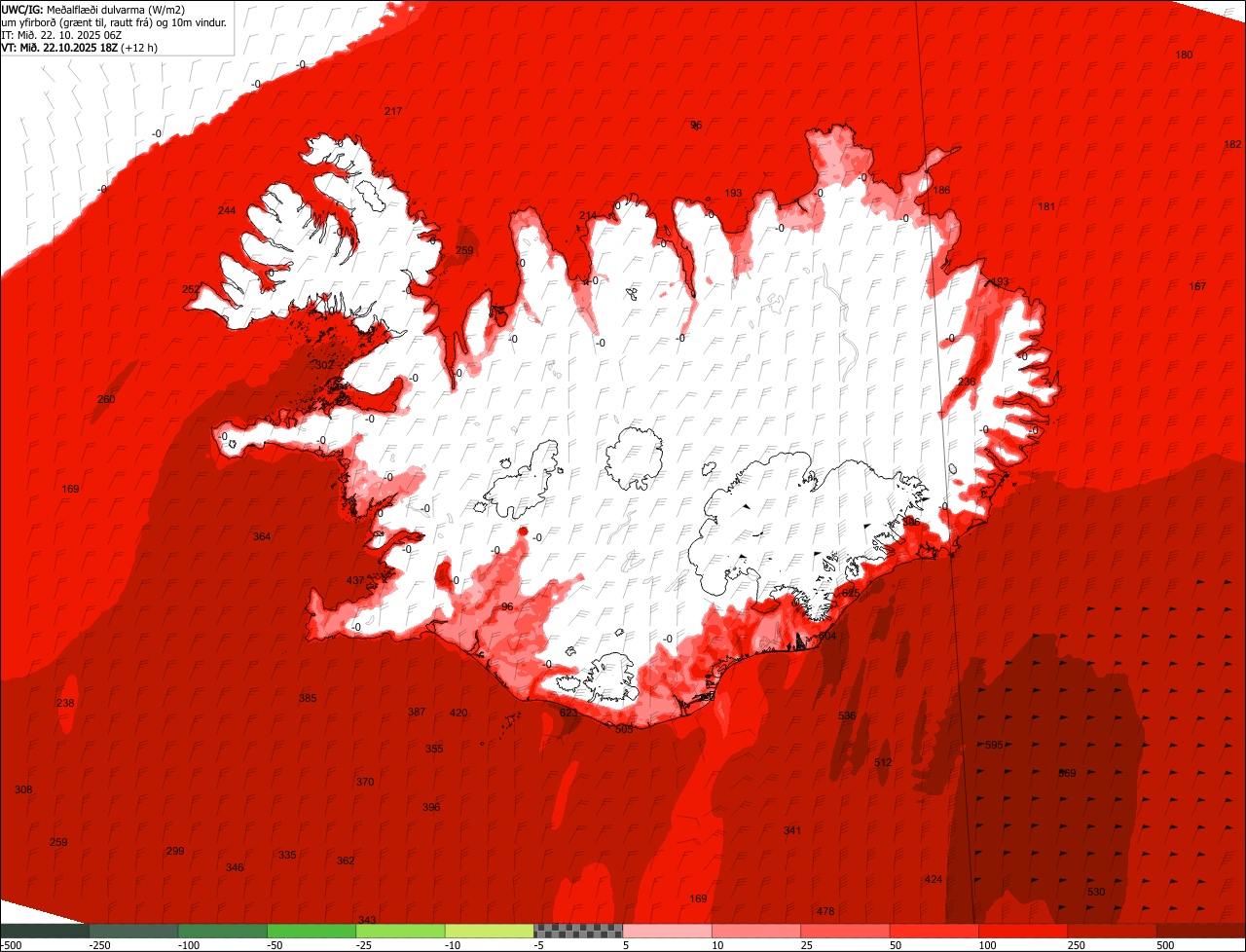Click the legend label '-250'
This screenshot has width=1246, height=952.
pos(98,945)
